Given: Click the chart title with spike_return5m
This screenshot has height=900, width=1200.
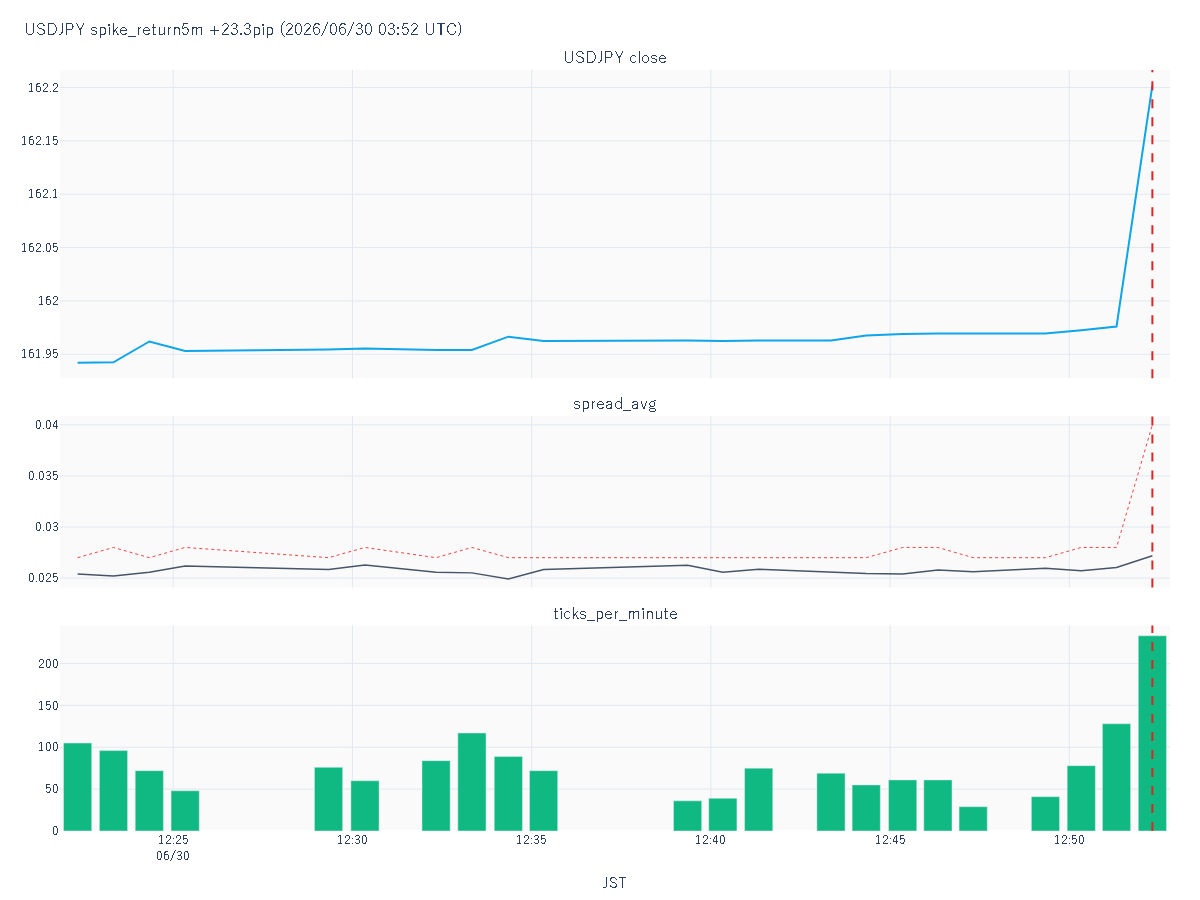Looking at the screenshot, I should (243, 29).
